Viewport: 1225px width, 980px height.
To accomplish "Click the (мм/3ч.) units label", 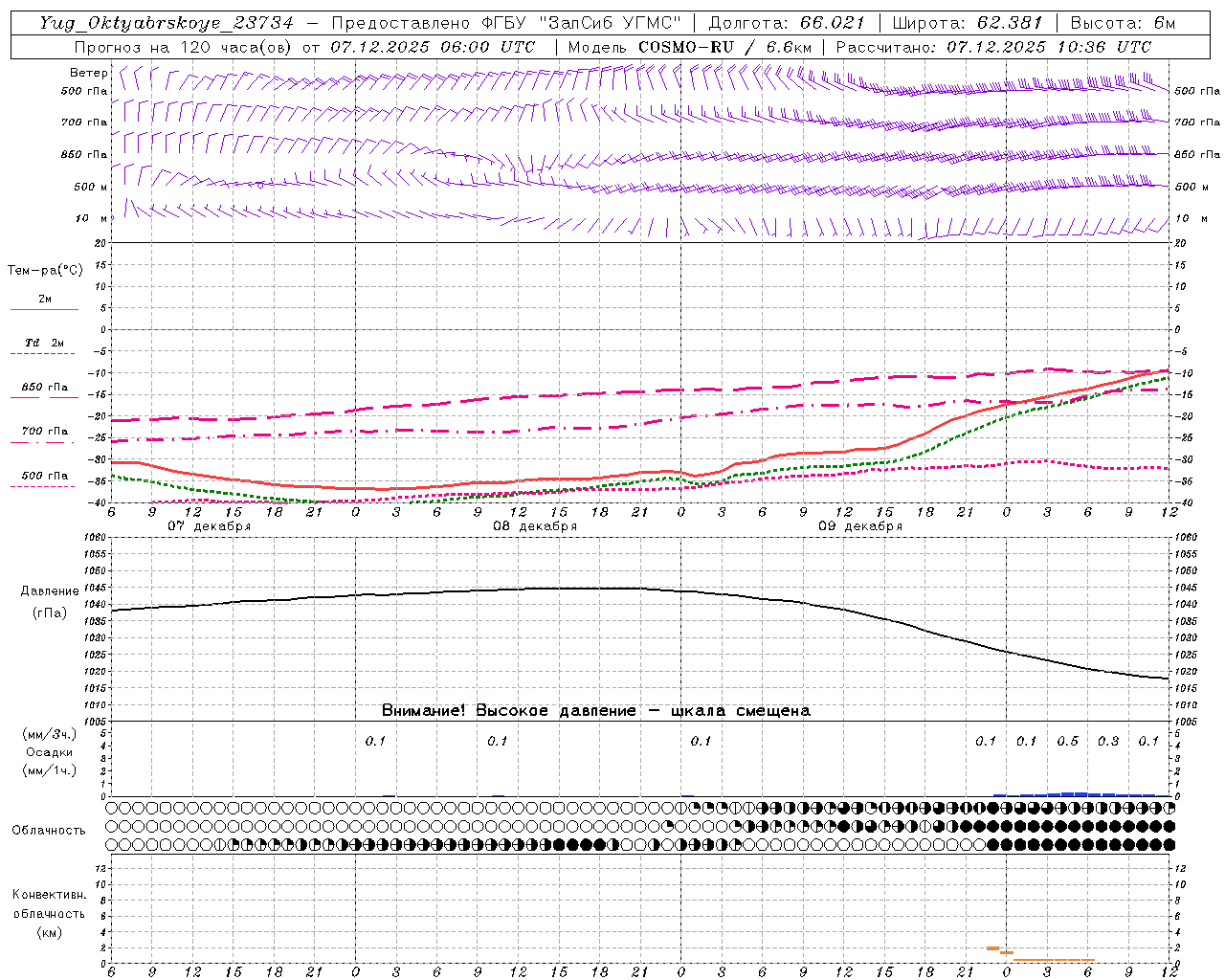I will (x=49, y=735).
